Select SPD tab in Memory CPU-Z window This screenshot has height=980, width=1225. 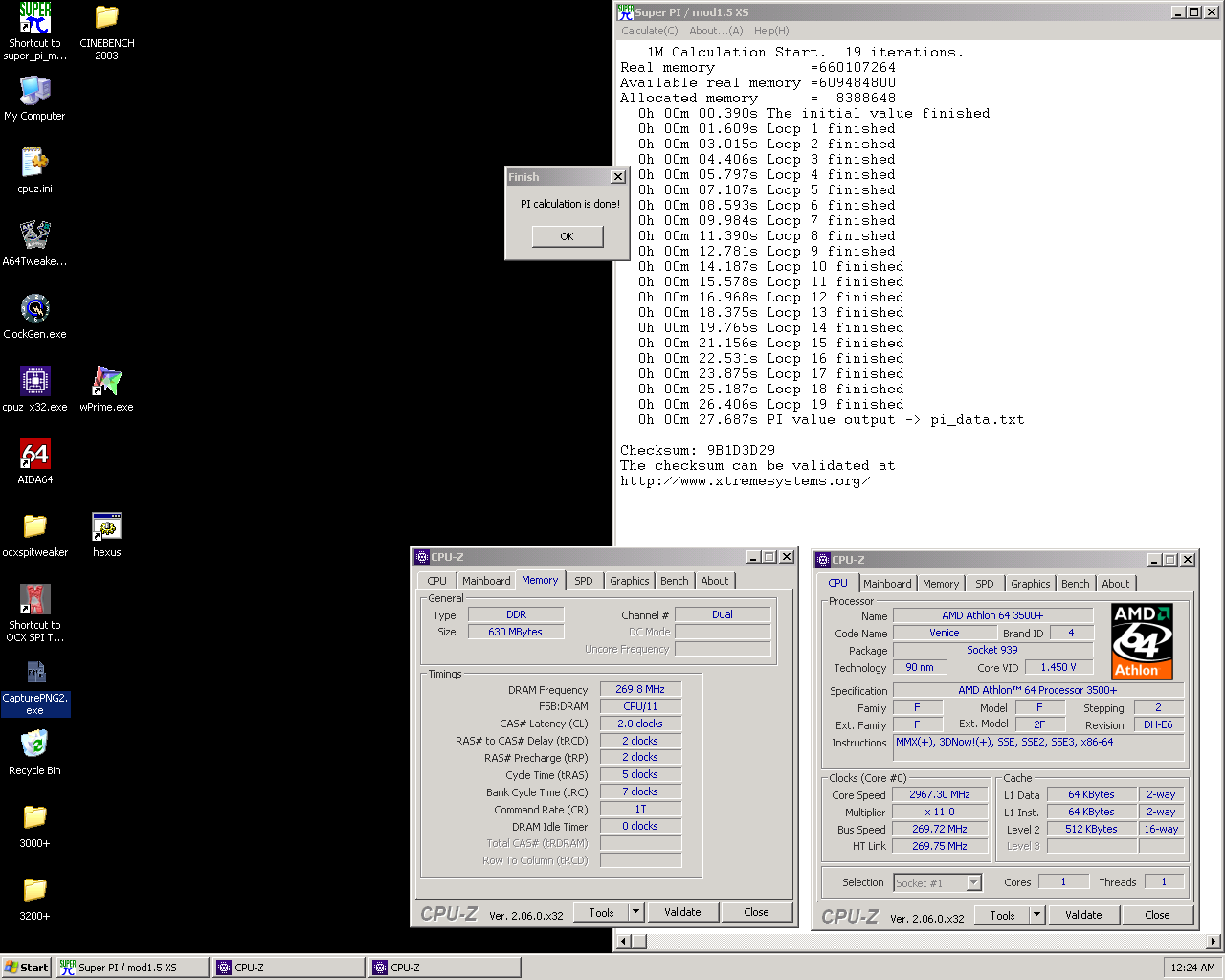tap(584, 581)
